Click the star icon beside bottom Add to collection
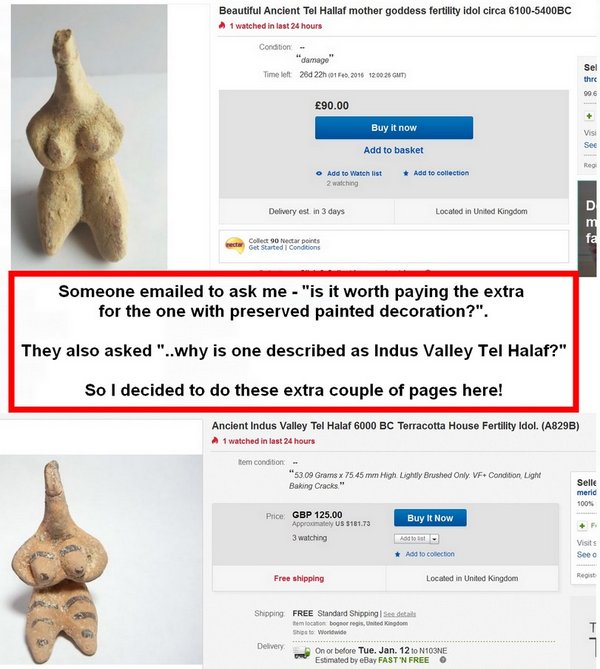Image resolution: width=600 pixels, height=669 pixels. point(398,554)
